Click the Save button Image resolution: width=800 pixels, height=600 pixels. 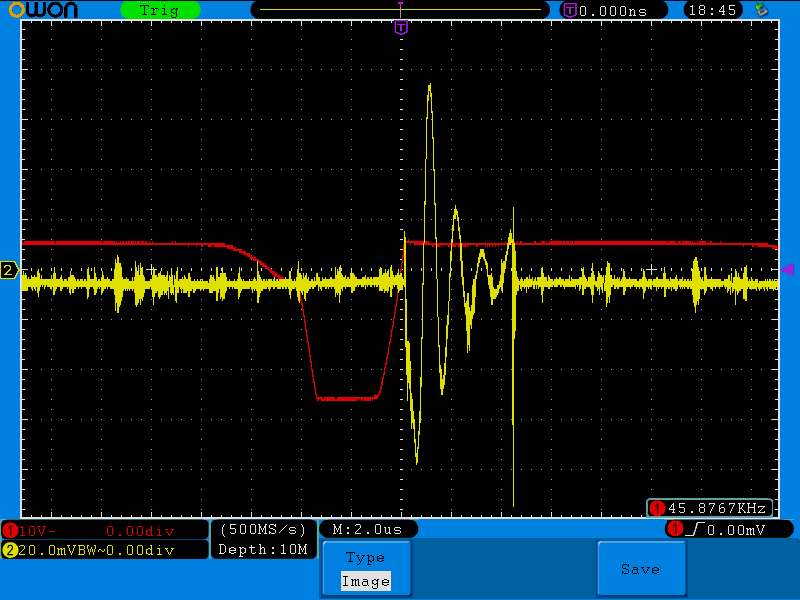click(641, 569)
